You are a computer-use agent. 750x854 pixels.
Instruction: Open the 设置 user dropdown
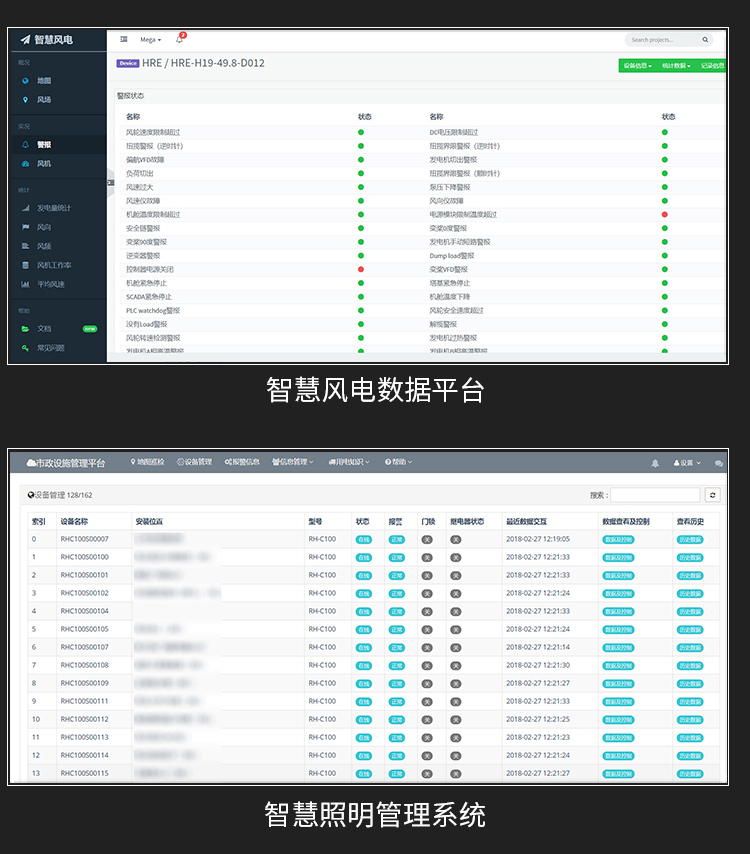pyautogui.click(x=687, y=463)
